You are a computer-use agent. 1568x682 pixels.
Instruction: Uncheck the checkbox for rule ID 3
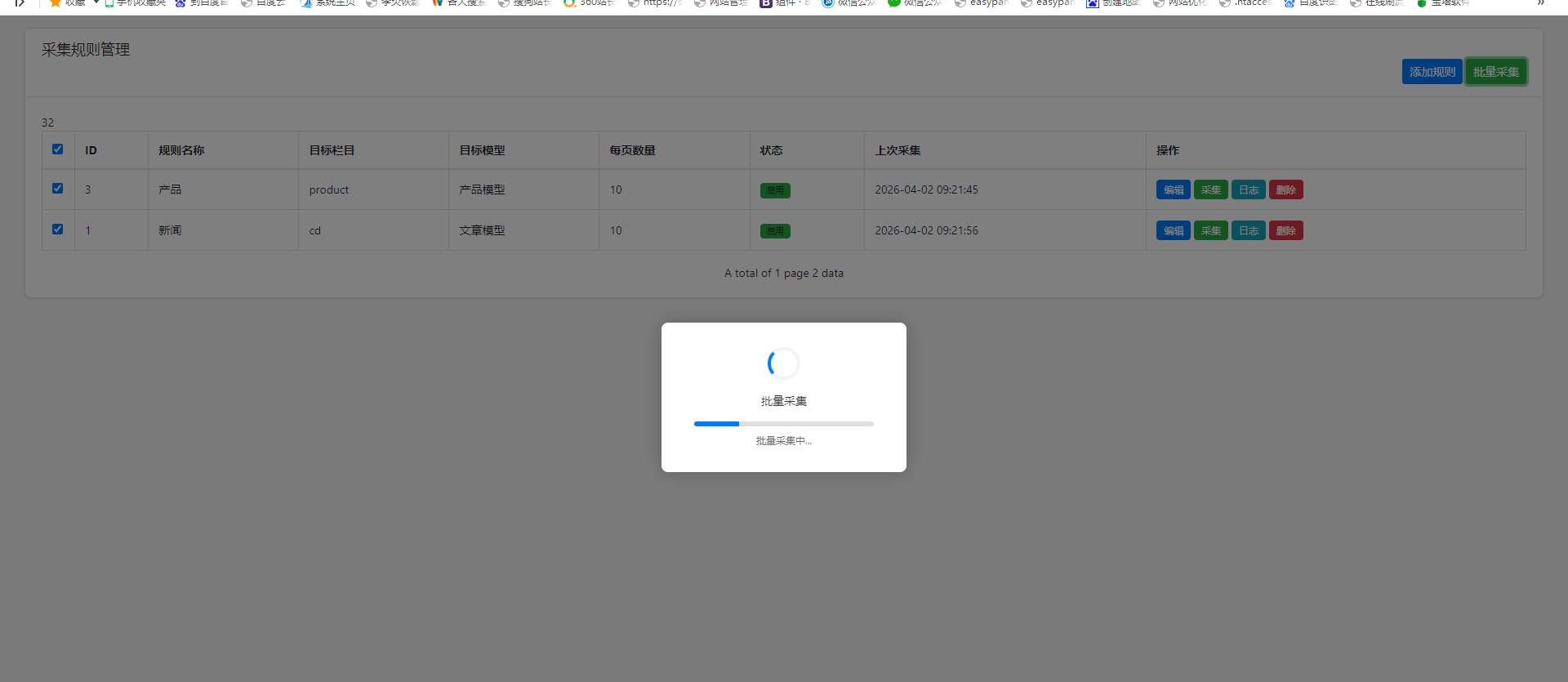pyautogui.click(x=57, y=189)
